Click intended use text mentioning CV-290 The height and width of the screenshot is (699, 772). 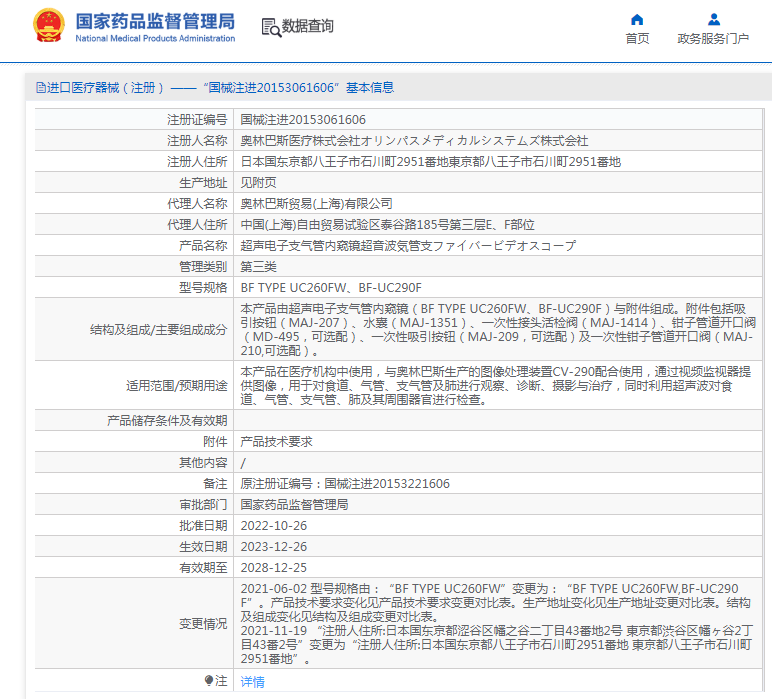point(496,385)
